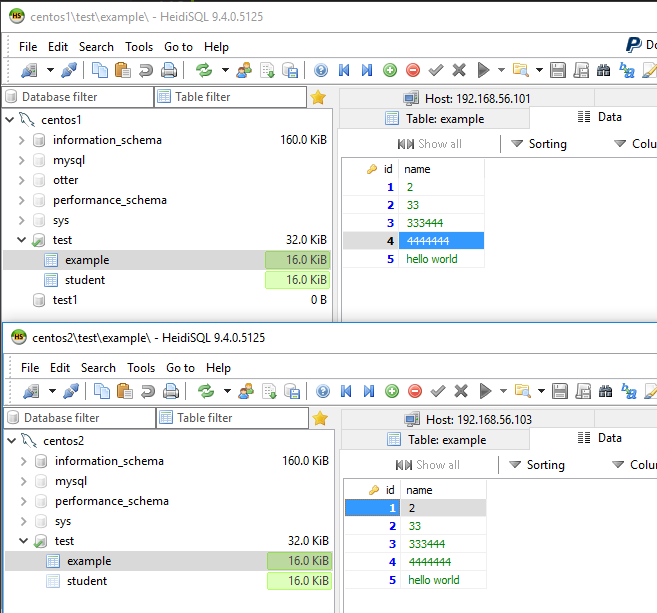Click Database filter field in centos1 window

click(x=78, y=97)
